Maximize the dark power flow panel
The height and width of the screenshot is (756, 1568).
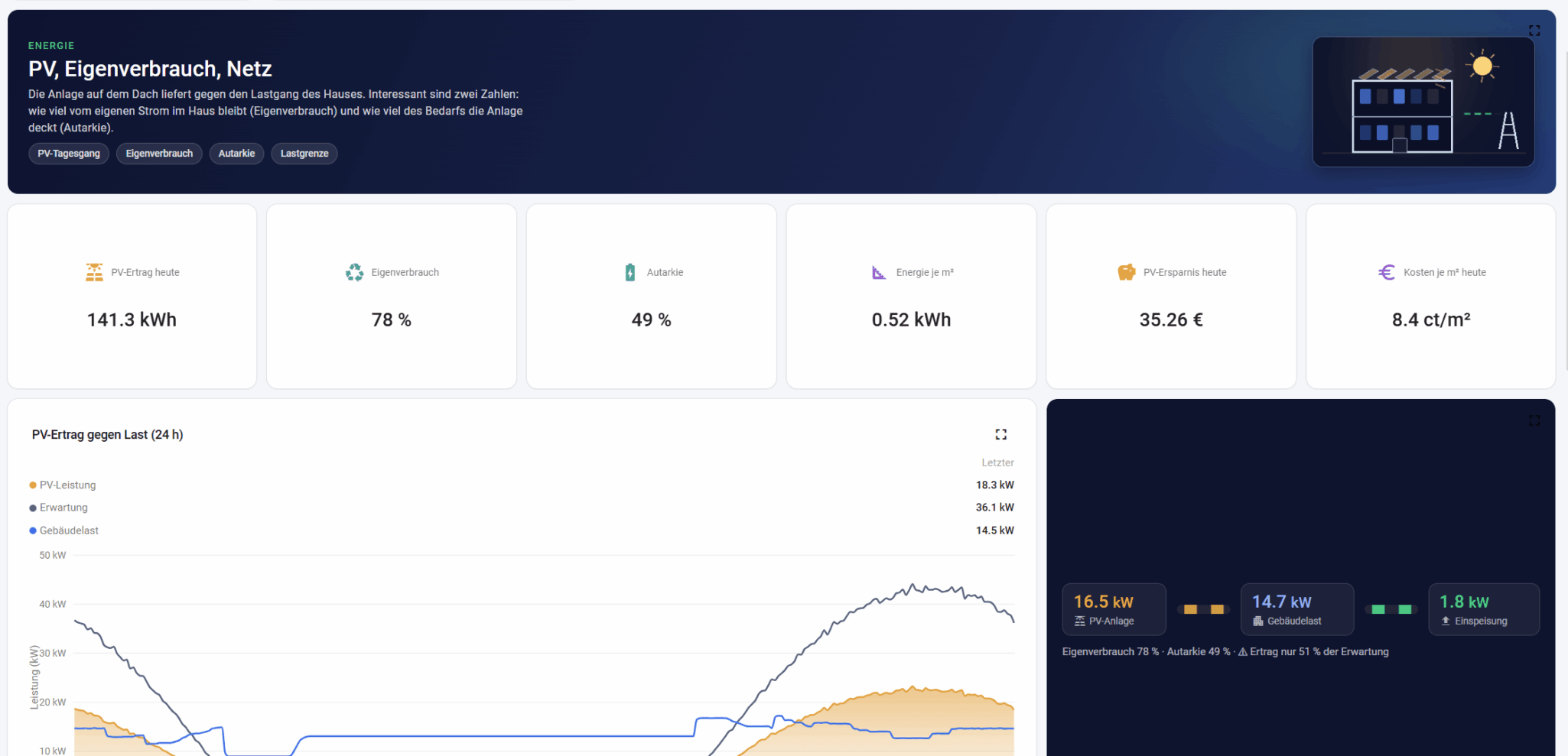tap(1534, 421)
